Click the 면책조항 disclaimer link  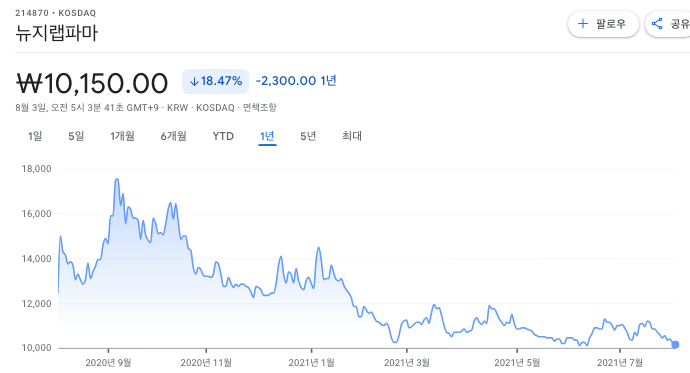tap(260, 108)
